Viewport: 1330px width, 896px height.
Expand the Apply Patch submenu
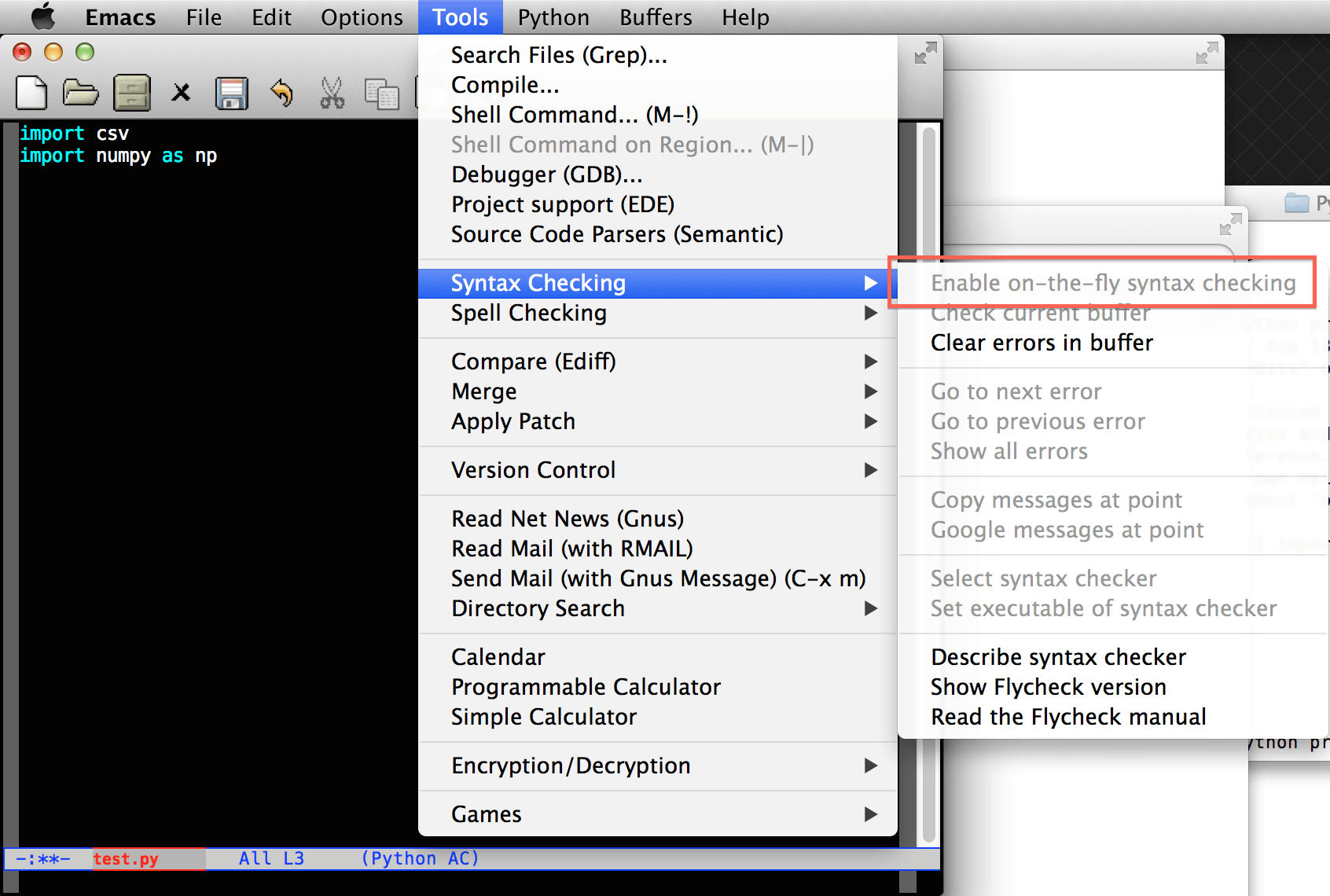coord(658,421)
